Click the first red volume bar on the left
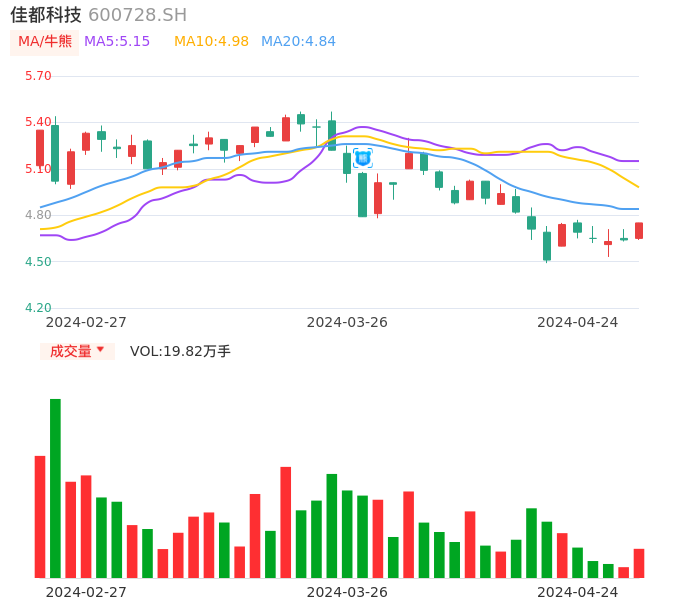This screenshot has width=686, height=606. click(40, 517)
